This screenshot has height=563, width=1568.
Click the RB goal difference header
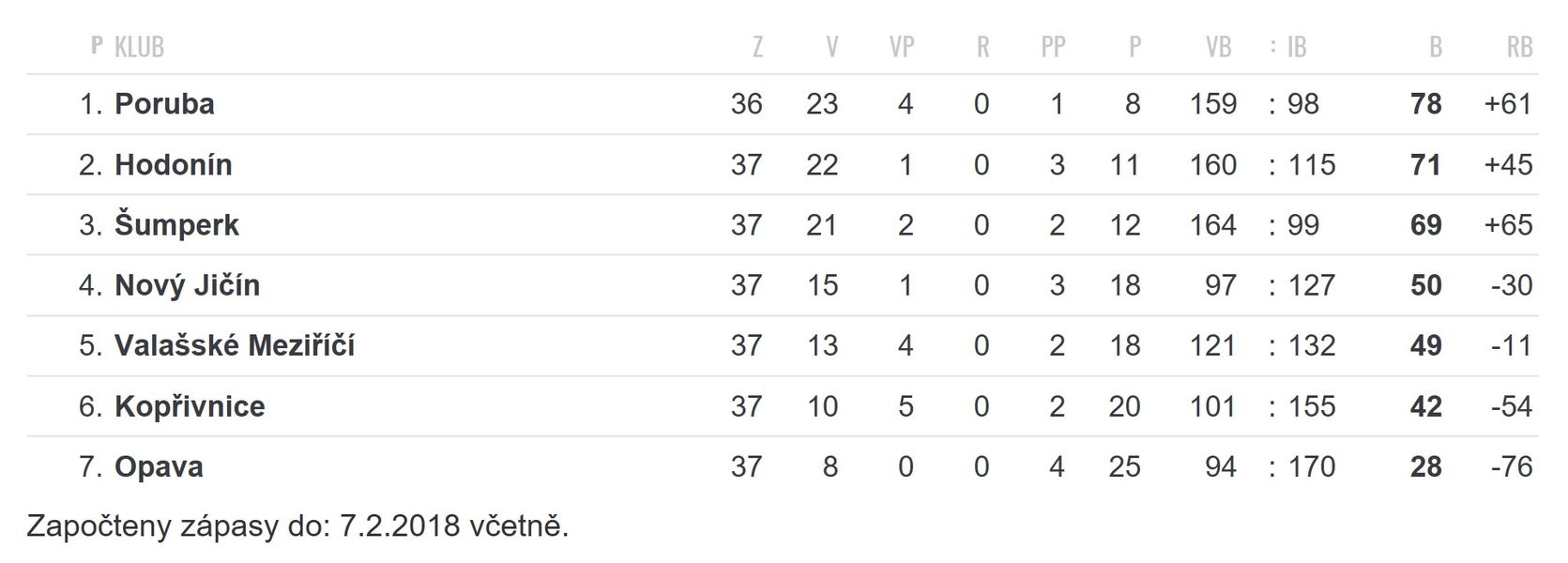tap(1519, 47)
